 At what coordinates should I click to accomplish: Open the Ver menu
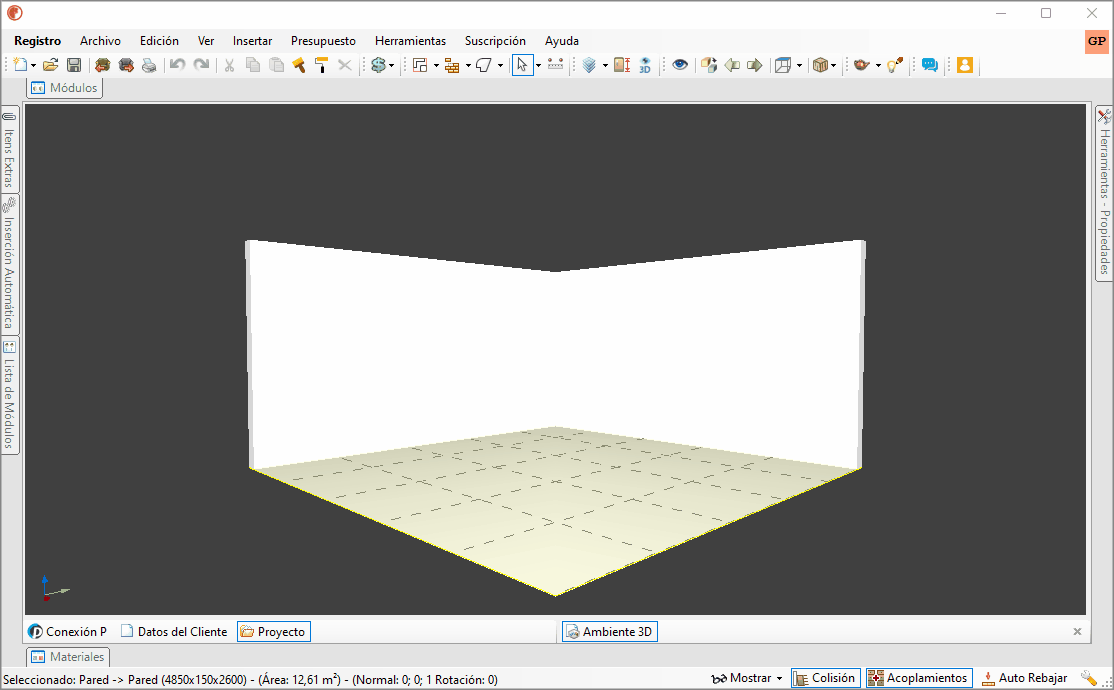pyautogui.click(x=206, y=41)
